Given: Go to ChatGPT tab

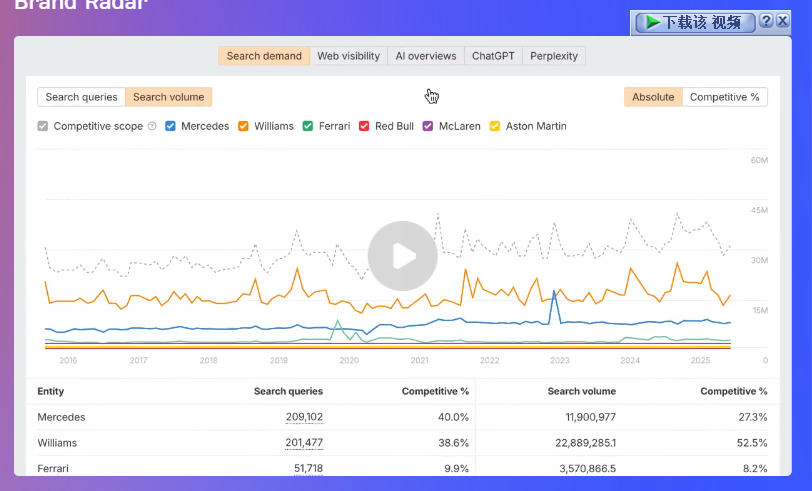Looking at the screenshot, I should pos(493,56).
